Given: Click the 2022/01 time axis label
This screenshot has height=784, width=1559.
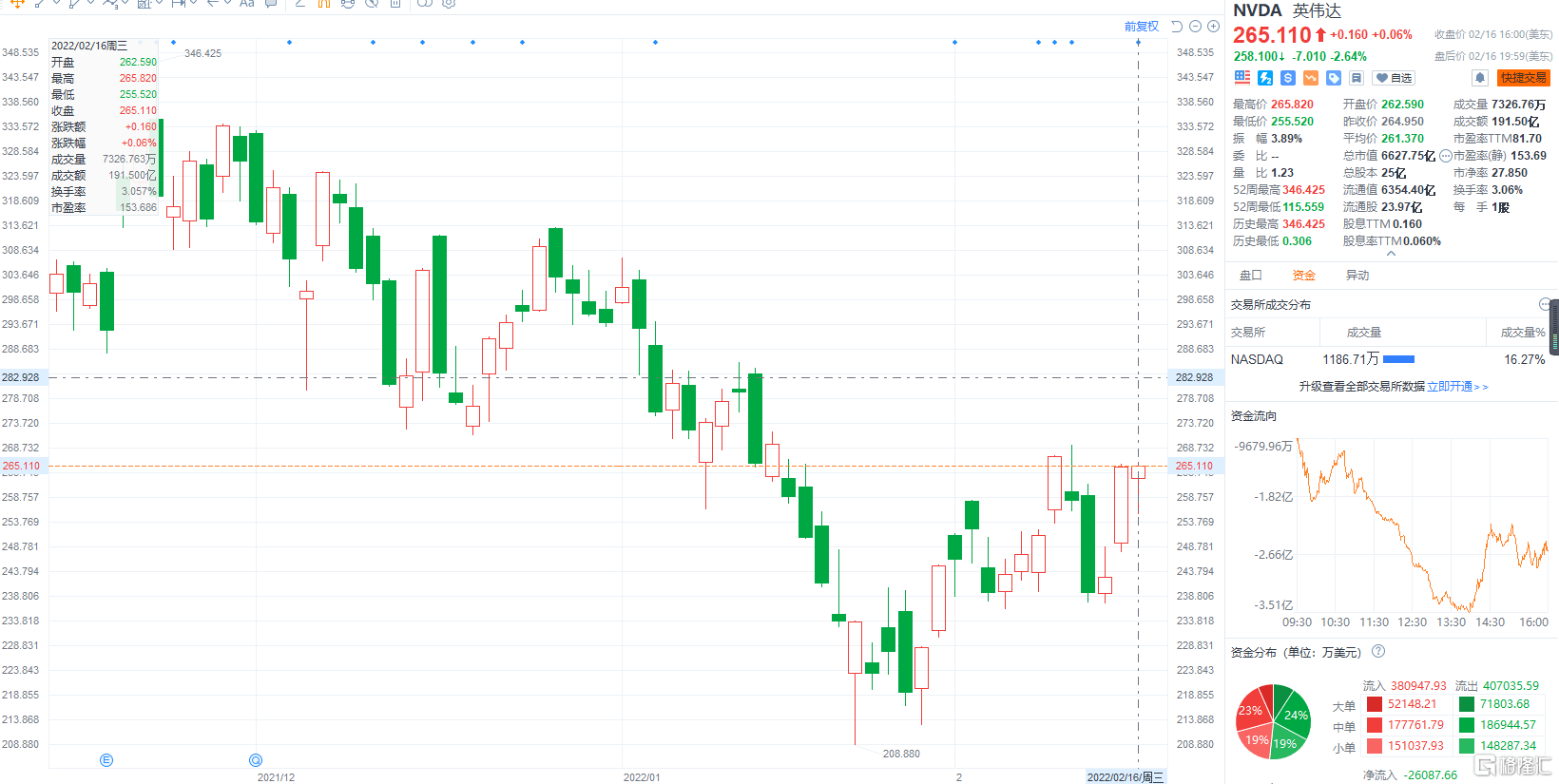Looking at the screenshot, I should point(642,777).
